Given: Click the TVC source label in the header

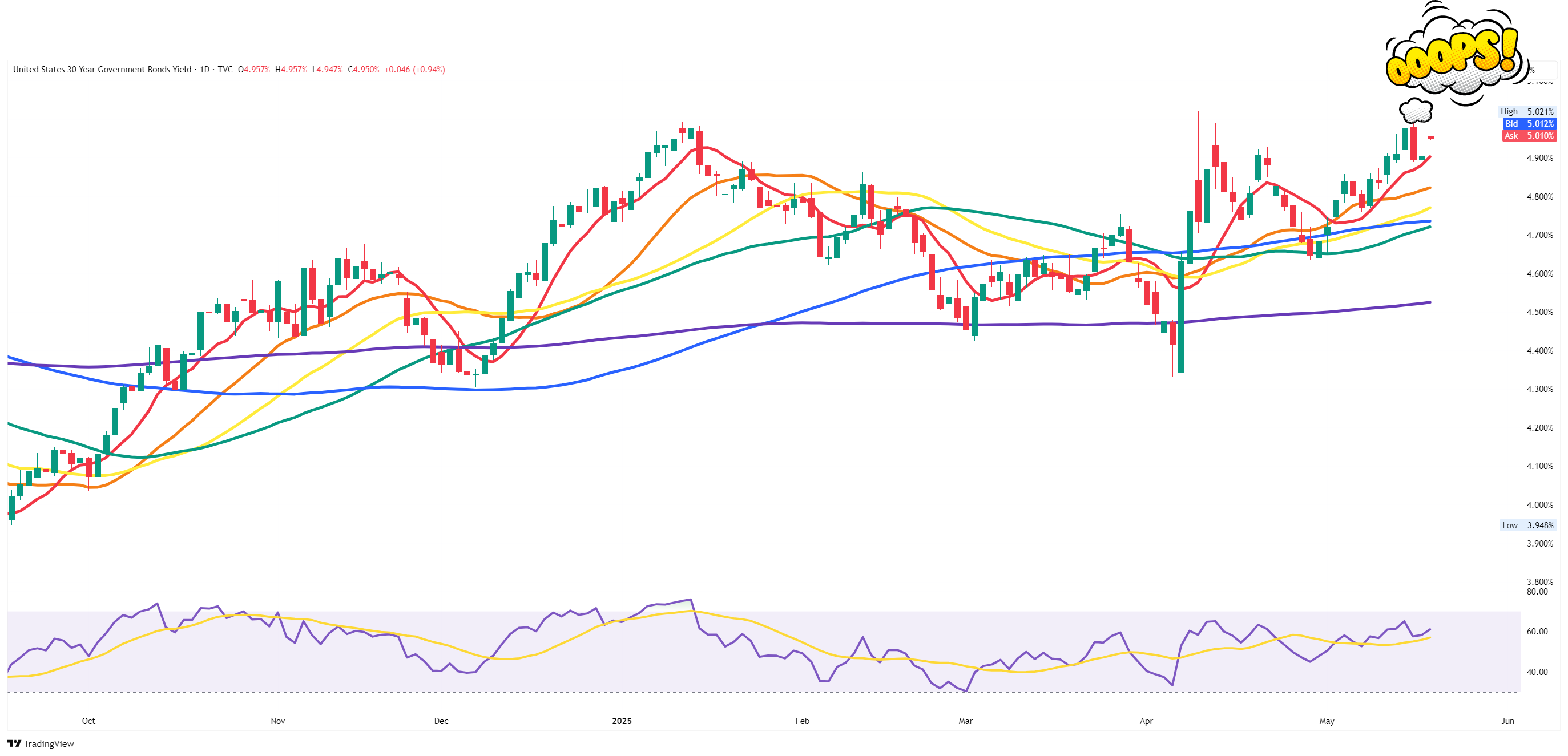Looking at the screenshot, I should pyautogui.click(x=225, y=70).
